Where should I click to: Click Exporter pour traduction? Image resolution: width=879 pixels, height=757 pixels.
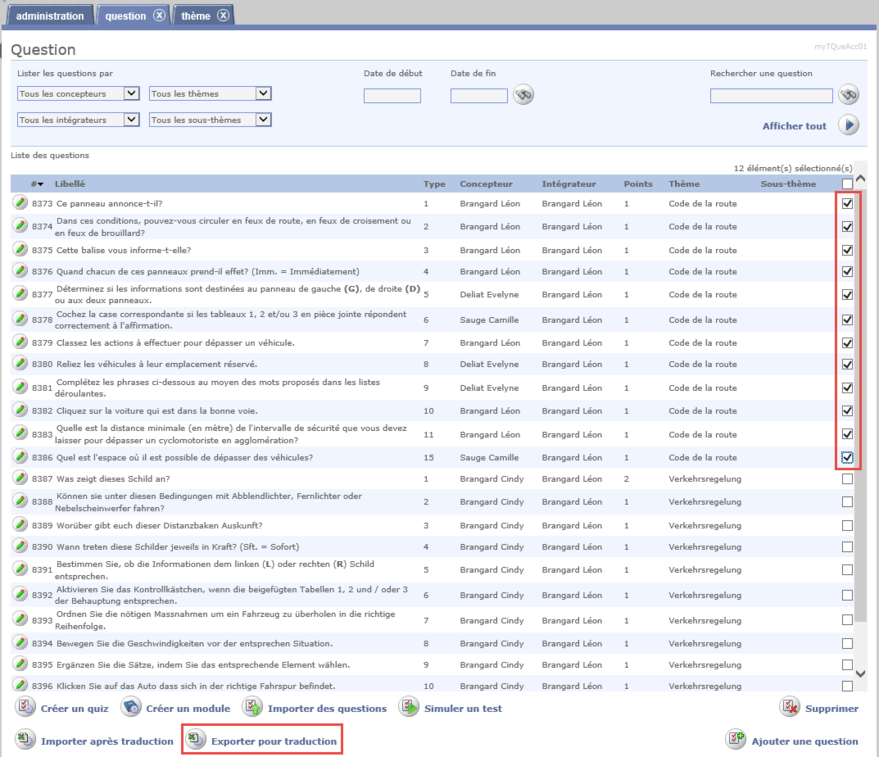[x=274, y=741]
